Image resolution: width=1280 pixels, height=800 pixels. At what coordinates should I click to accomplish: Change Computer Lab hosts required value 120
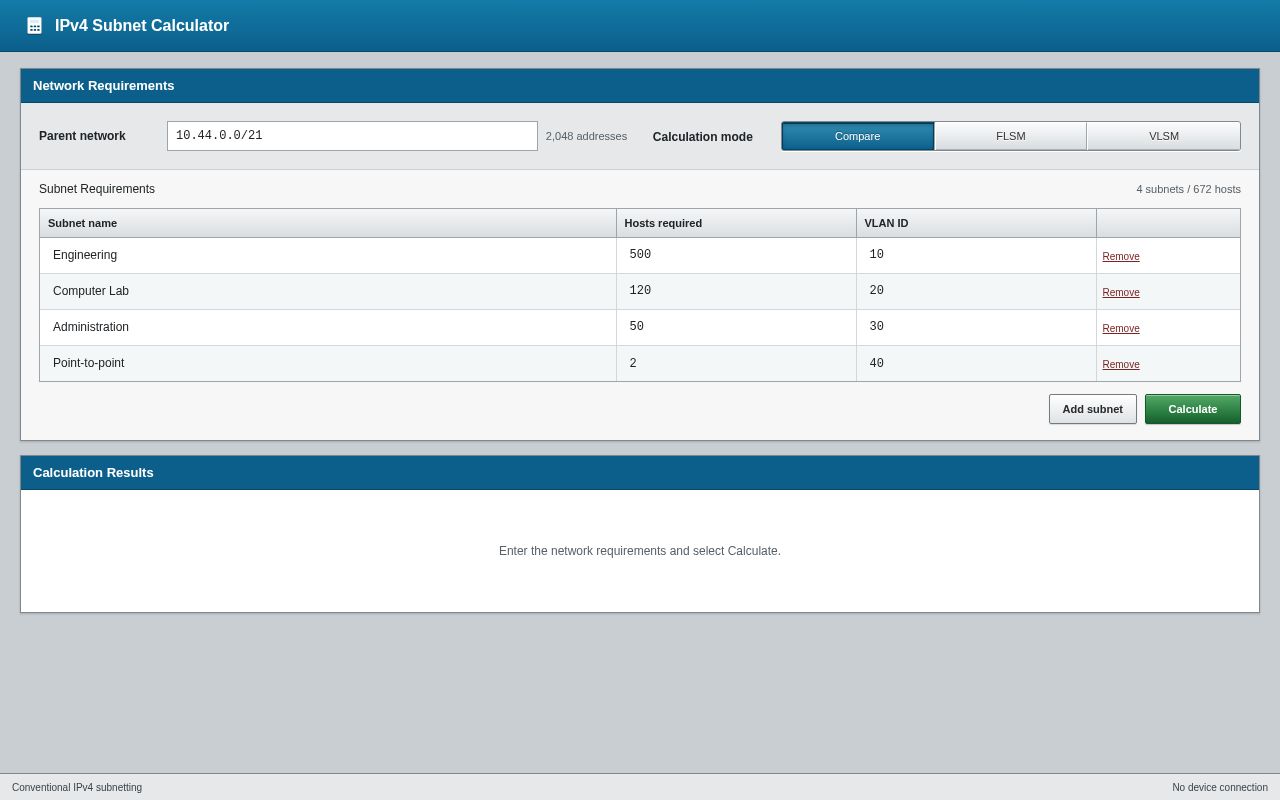click(736, 291)
